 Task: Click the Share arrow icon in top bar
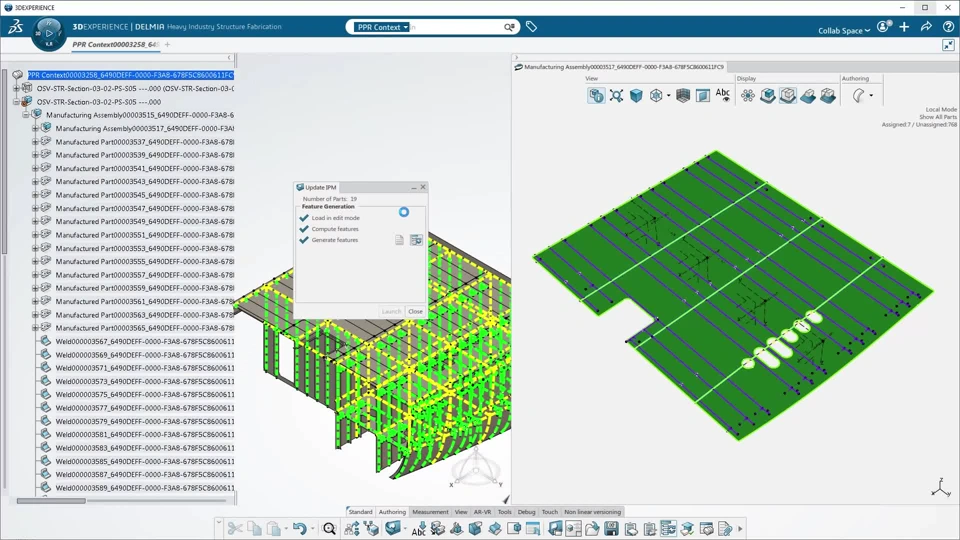[926, 27]
